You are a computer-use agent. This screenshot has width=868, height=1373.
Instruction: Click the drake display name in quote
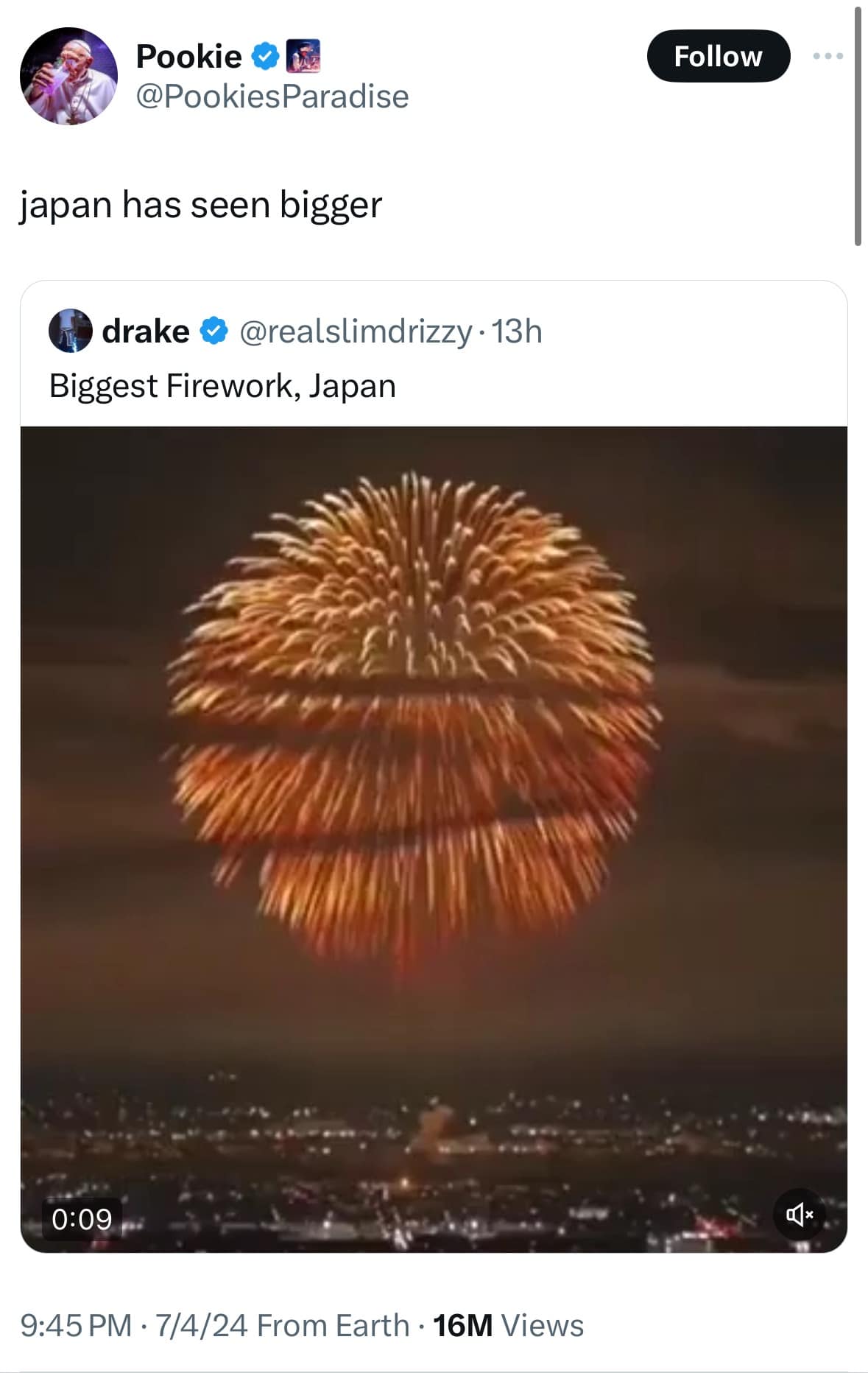[x=145, y=331]
